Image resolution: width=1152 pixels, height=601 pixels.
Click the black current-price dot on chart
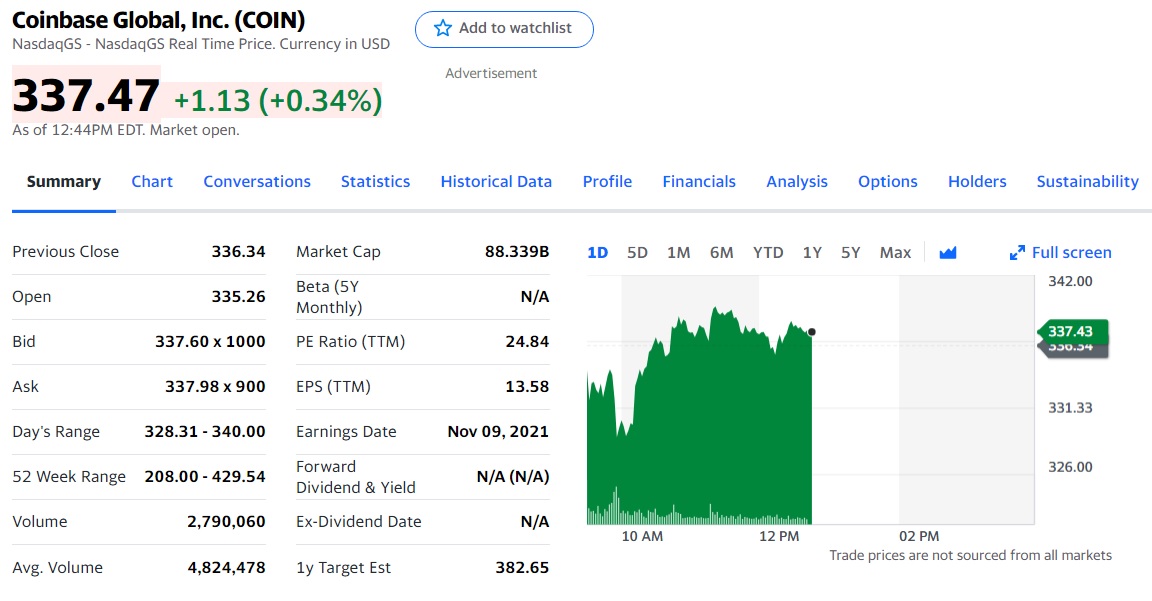tap(811, 332)
